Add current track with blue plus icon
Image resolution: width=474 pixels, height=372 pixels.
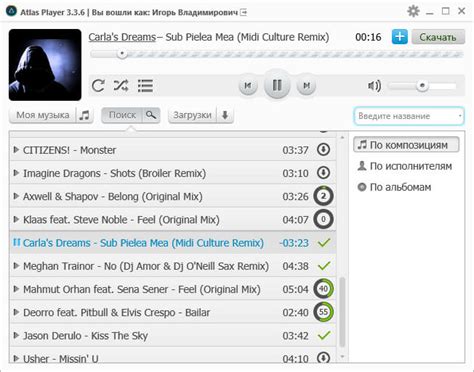400,37
